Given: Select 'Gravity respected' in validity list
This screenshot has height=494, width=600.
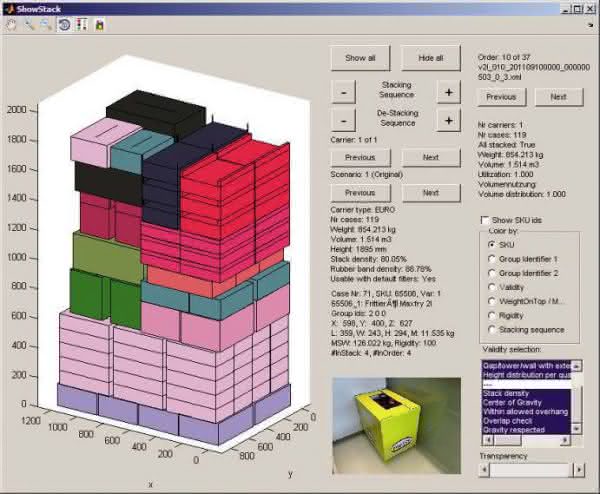Looking at the screenshot, I should pos(527,430).
